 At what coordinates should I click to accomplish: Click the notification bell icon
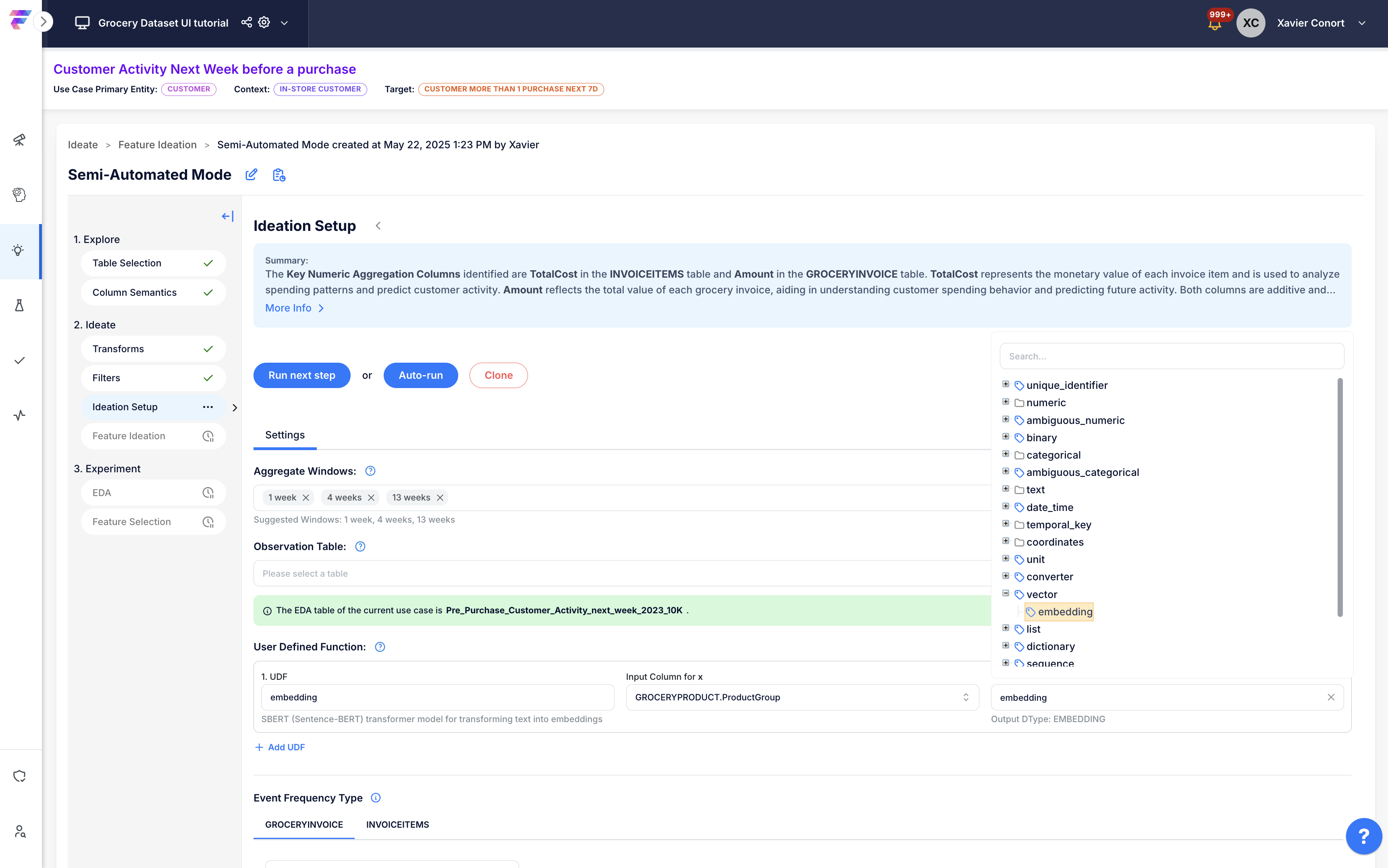click(x=1215, y=24)
